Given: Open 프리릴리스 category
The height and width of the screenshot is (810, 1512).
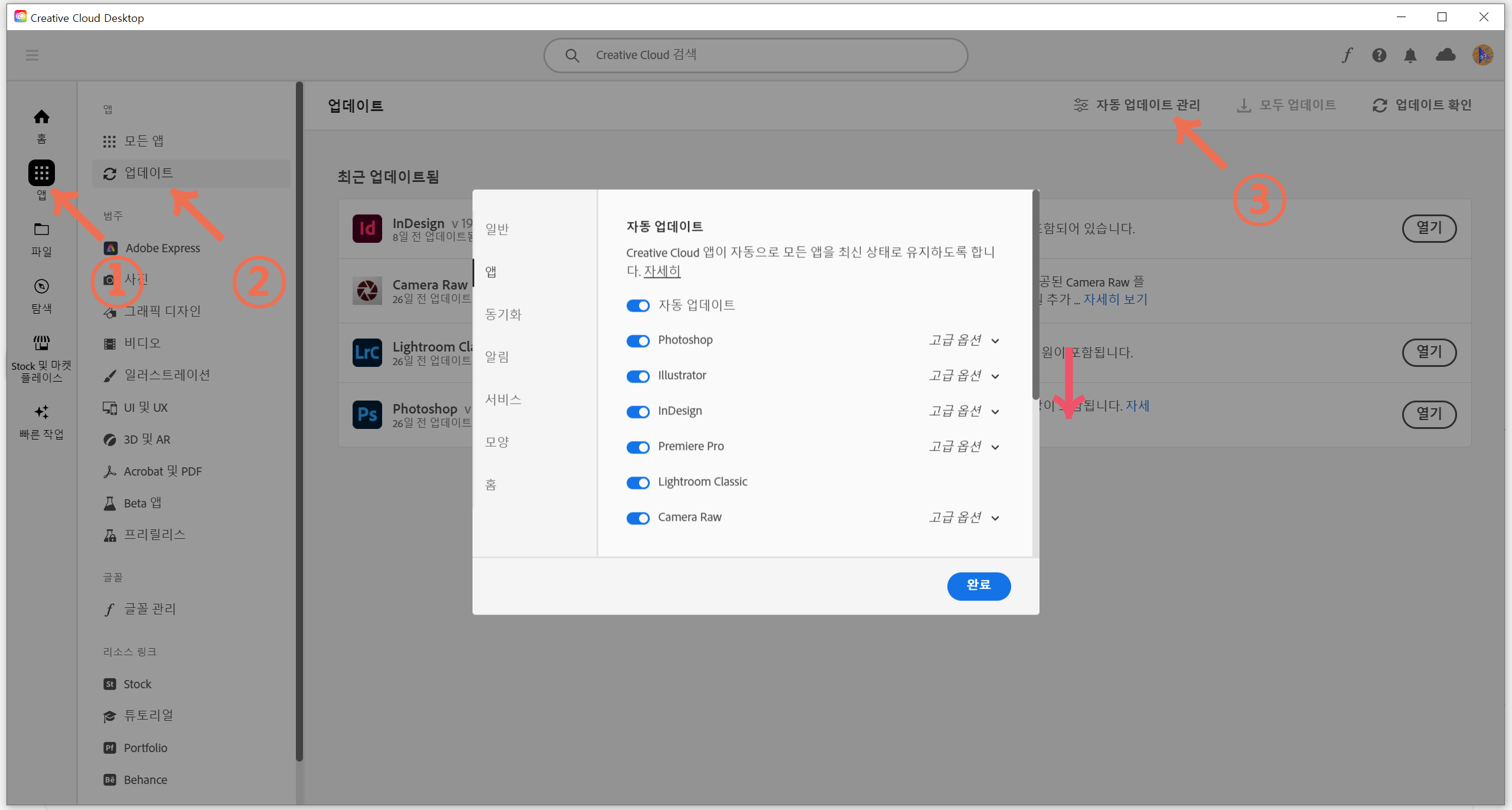Looking at the screenshot, I should pyautogui.click(x=145, y=535).
